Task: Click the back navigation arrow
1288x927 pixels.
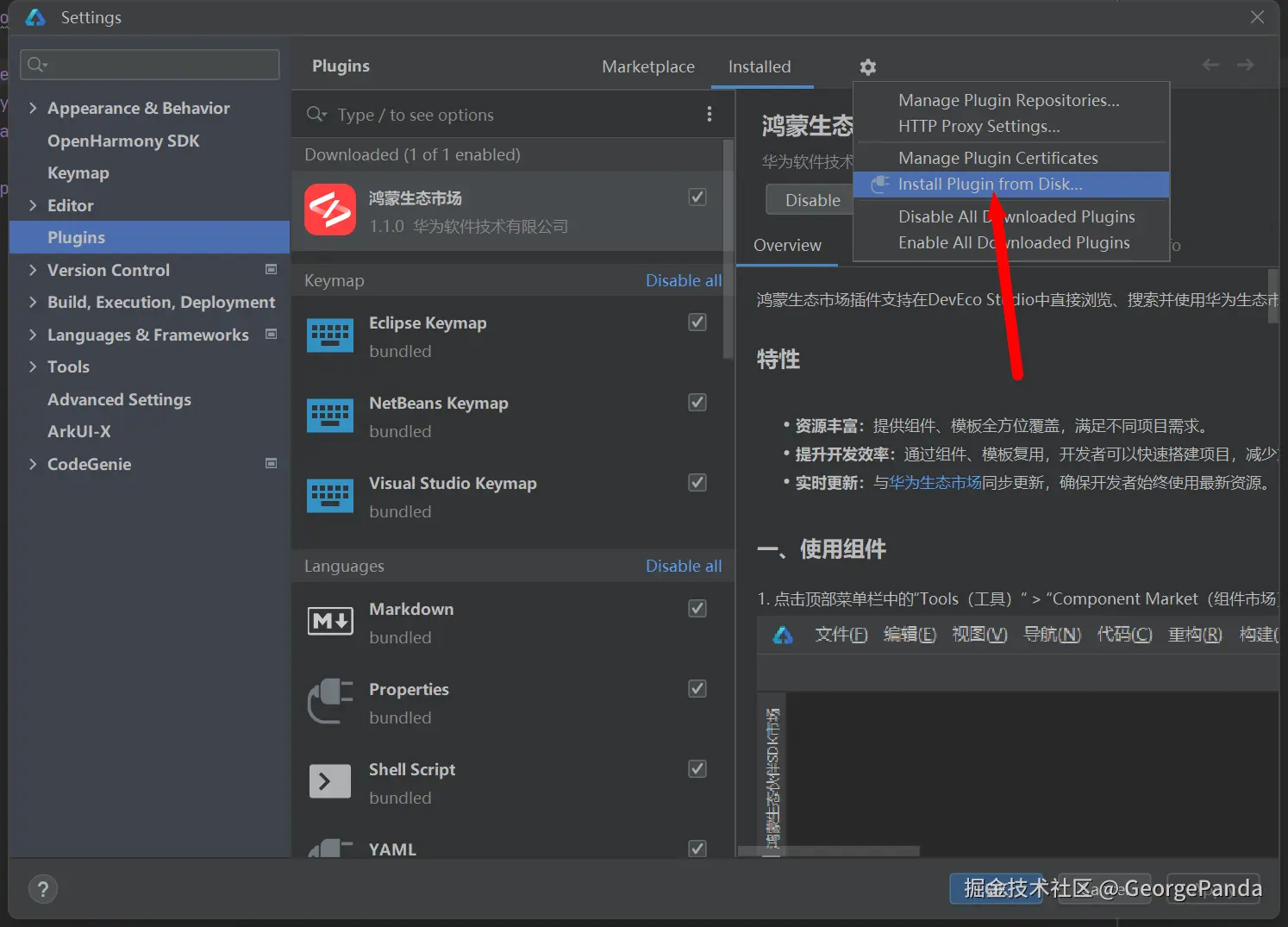Action: click(x=1210, y=65)
